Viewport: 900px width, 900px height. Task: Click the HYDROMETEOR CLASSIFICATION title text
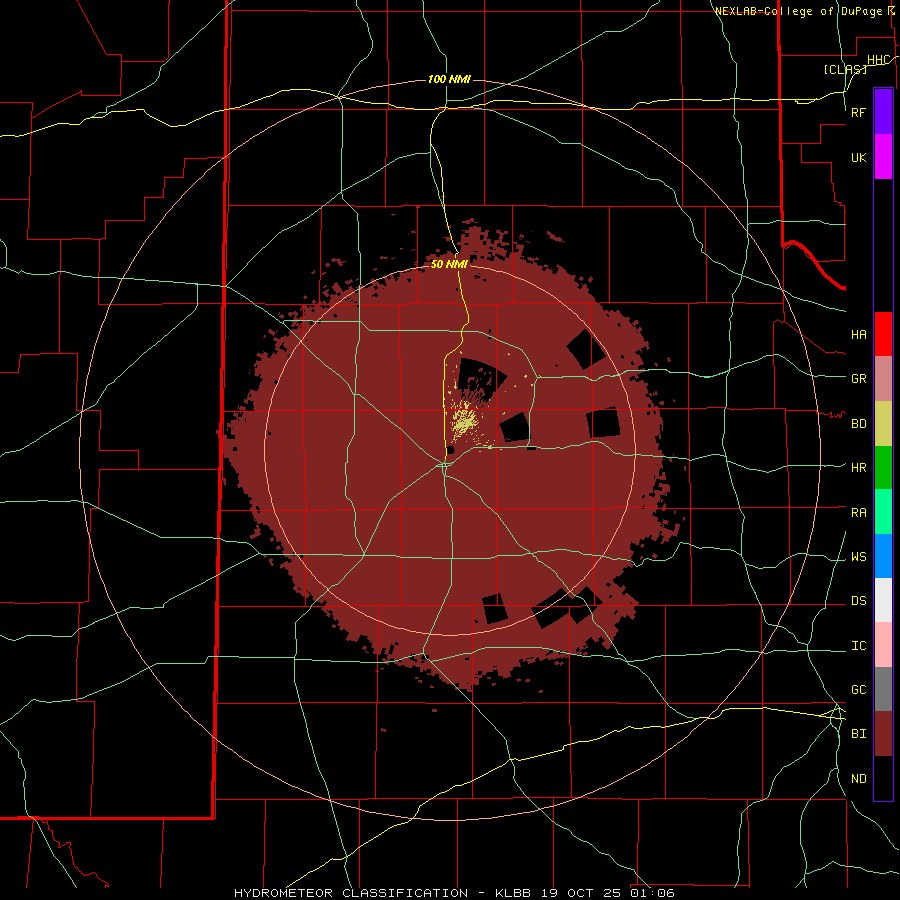coord(351,893)
